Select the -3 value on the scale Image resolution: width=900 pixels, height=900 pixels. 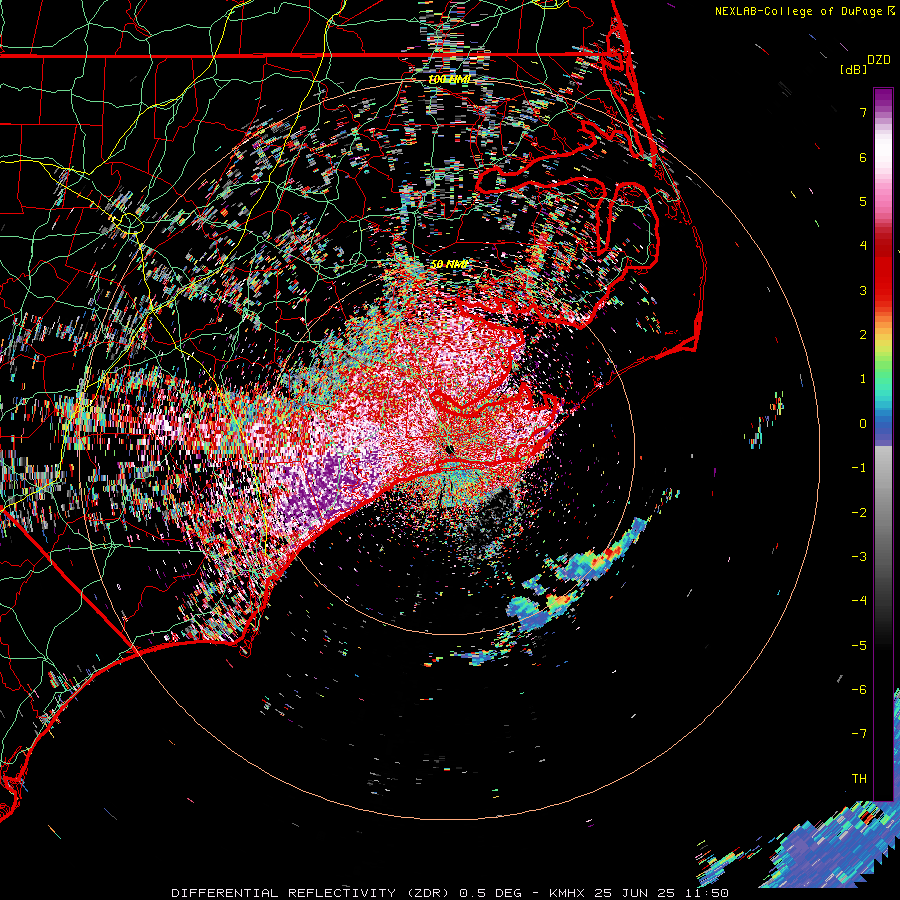pyautogui.click(x=859, y=557)
